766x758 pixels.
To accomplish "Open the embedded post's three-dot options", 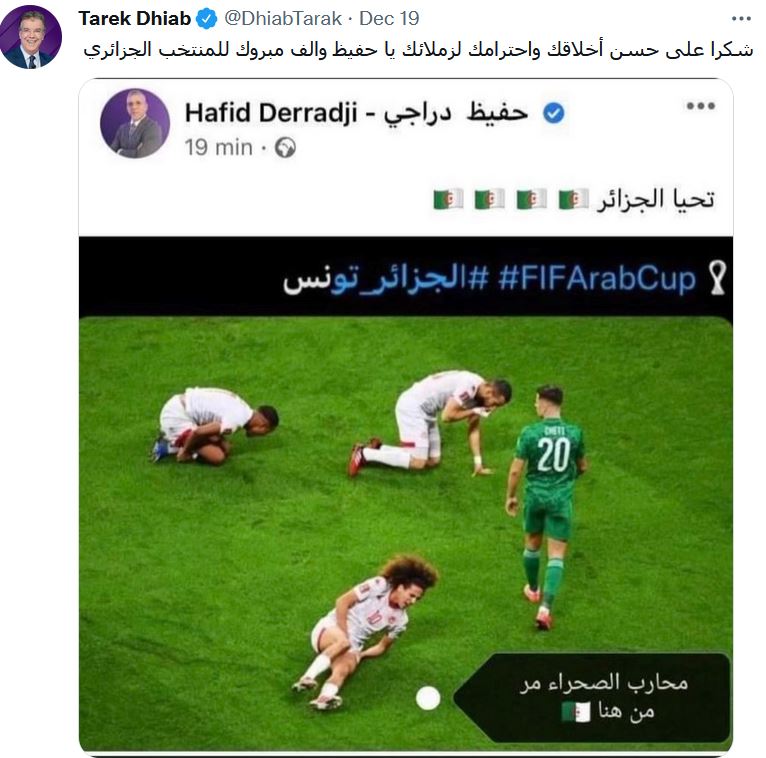I will [x=701, y=106].
